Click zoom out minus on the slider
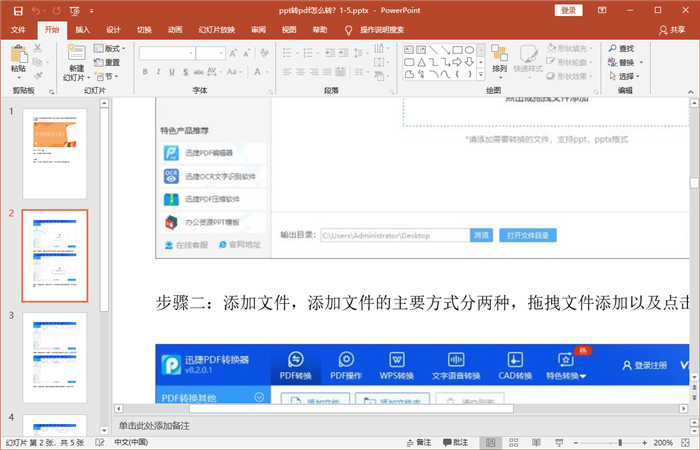This screenshot has width=700, height=450. [575, 442]
